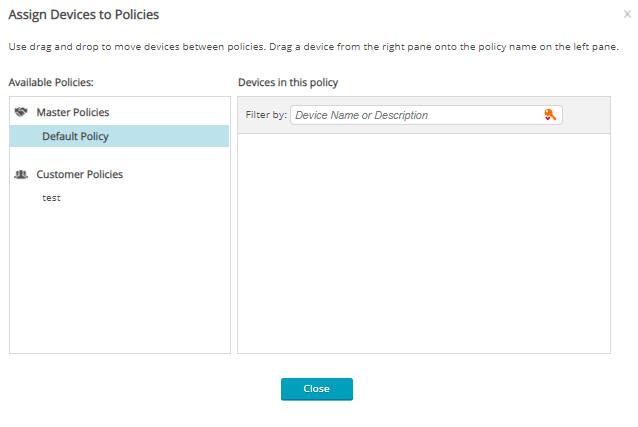Select the Default Policy entry
Viewport: 638px width, 427px height.
[x=75, y=136]
